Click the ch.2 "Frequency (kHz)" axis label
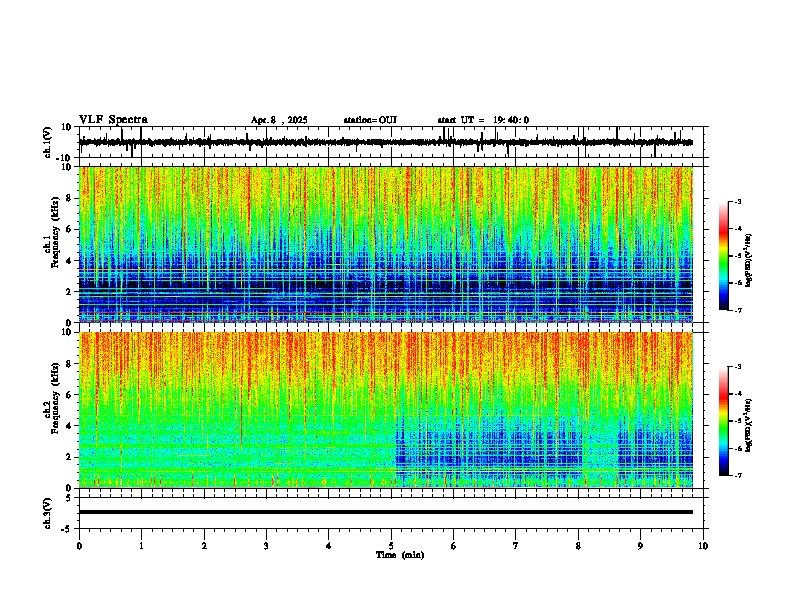This screenshot has height=612, width=792. tap(55, 398)
